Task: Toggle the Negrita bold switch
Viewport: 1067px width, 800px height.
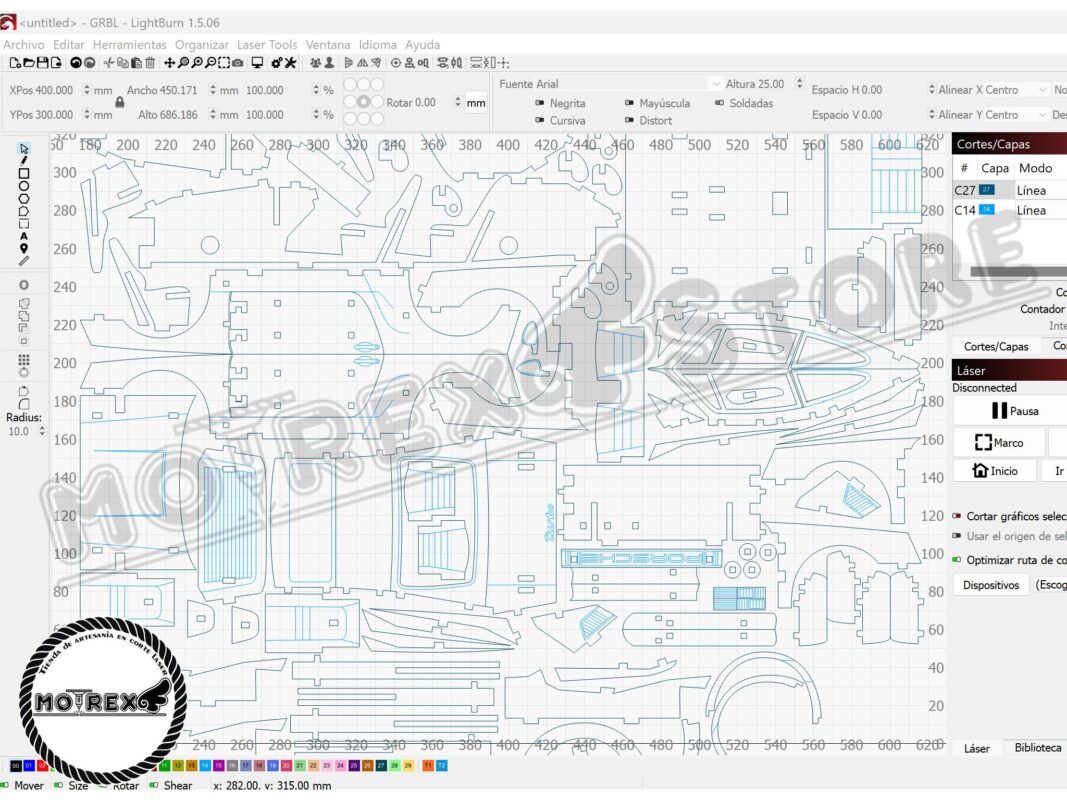Action: point(540,103)
